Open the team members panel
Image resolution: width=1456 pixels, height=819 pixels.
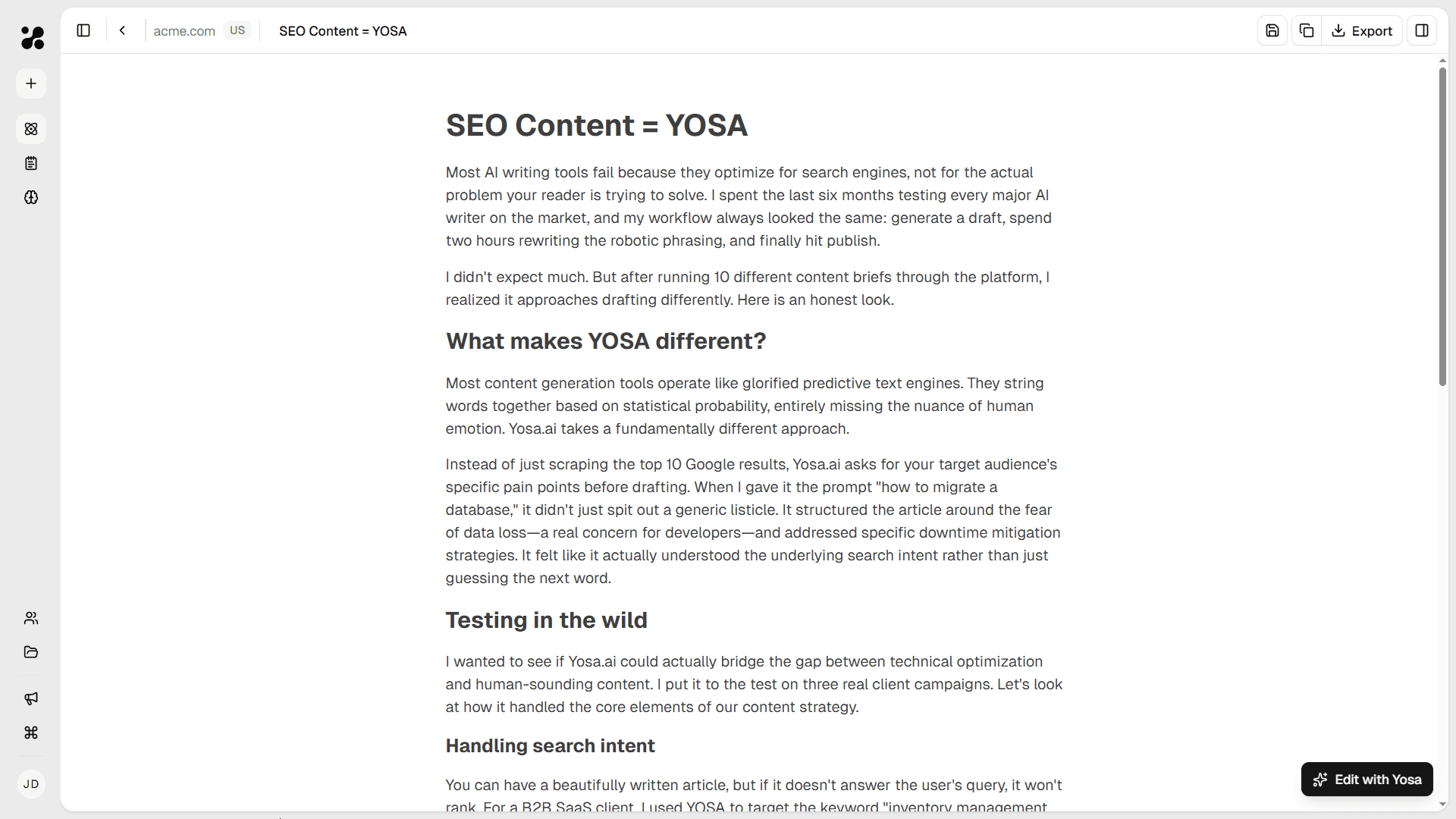point(31,618)
